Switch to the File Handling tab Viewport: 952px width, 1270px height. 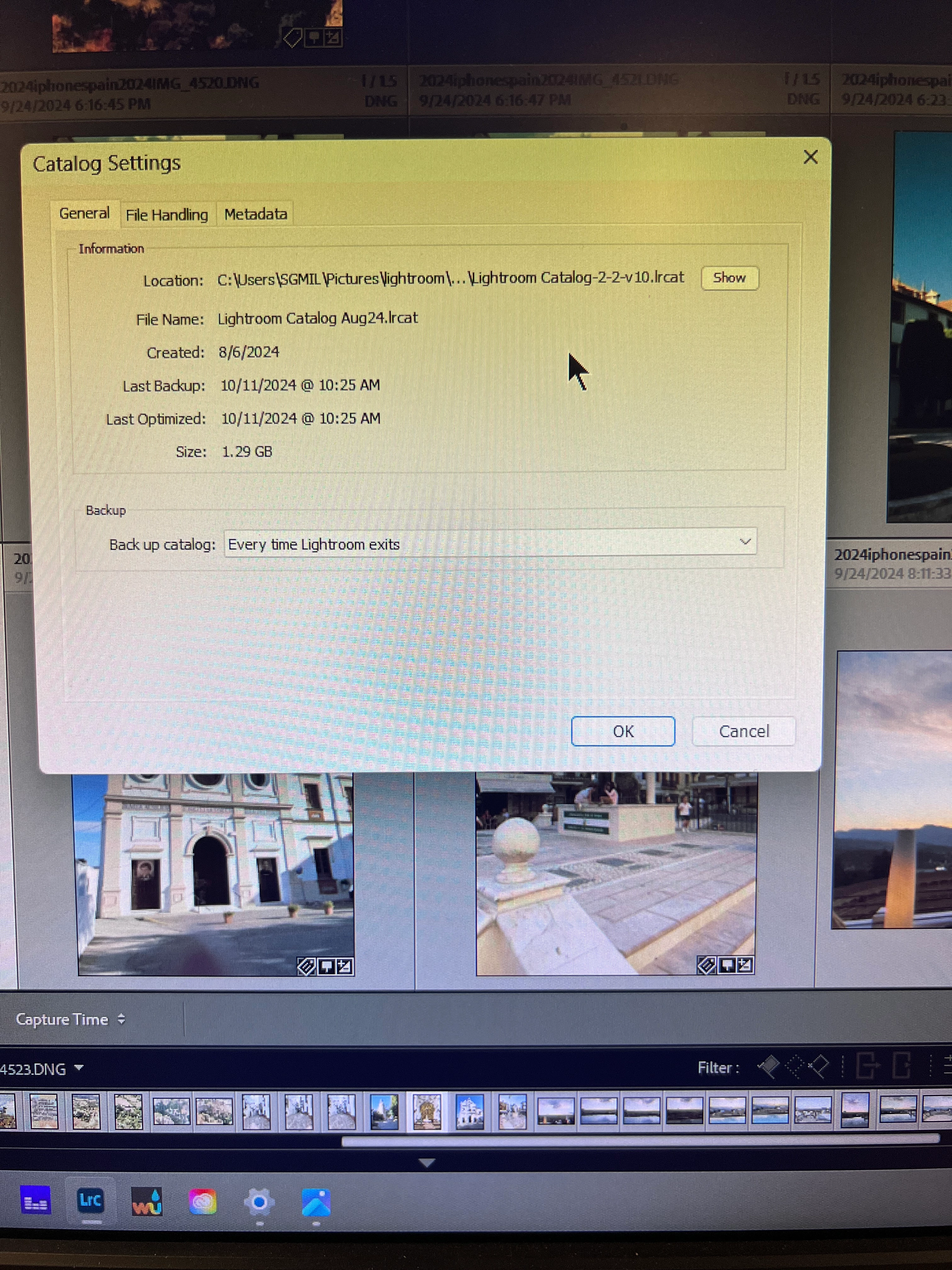(167, 215)
